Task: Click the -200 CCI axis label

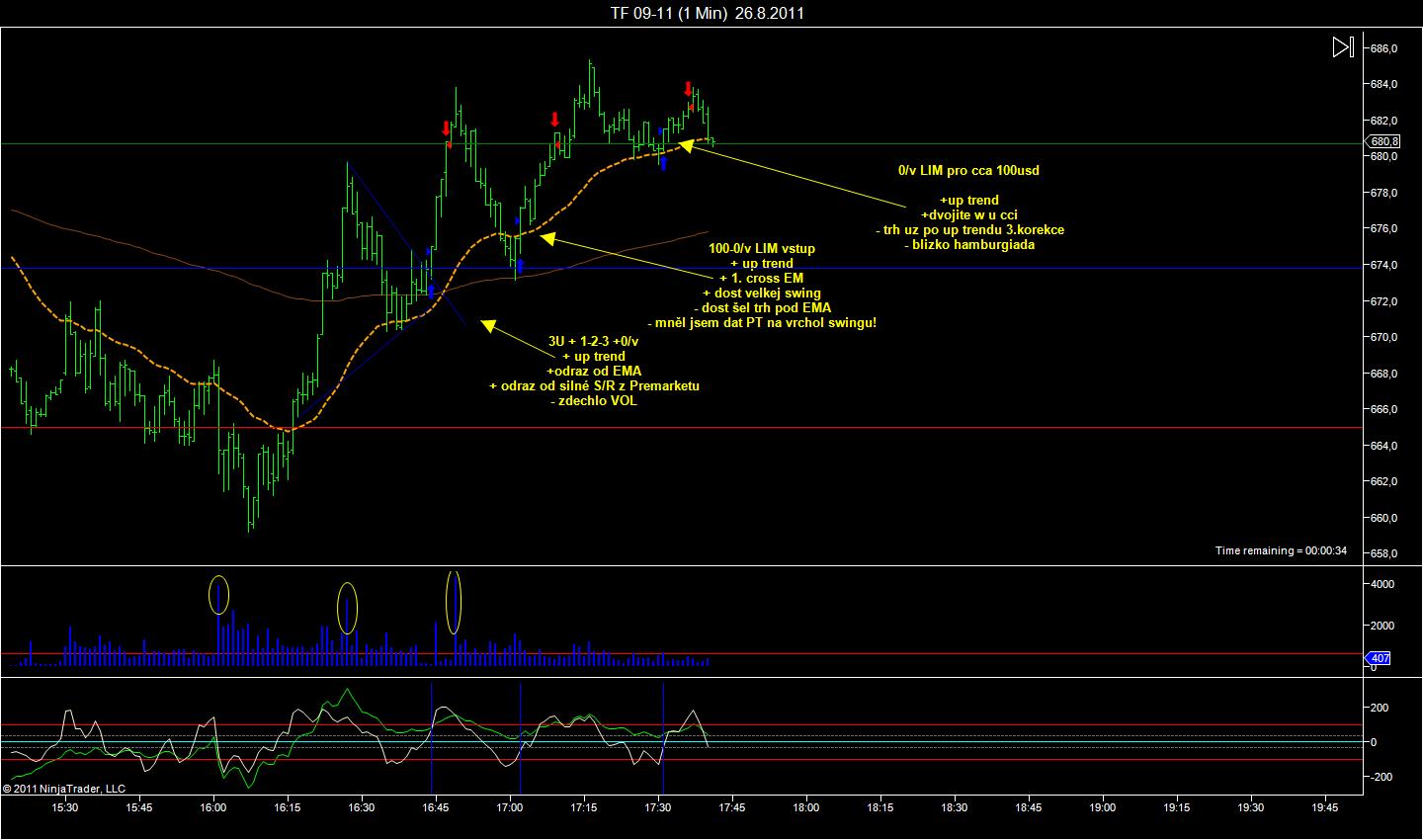Action: click(1380, 777)
